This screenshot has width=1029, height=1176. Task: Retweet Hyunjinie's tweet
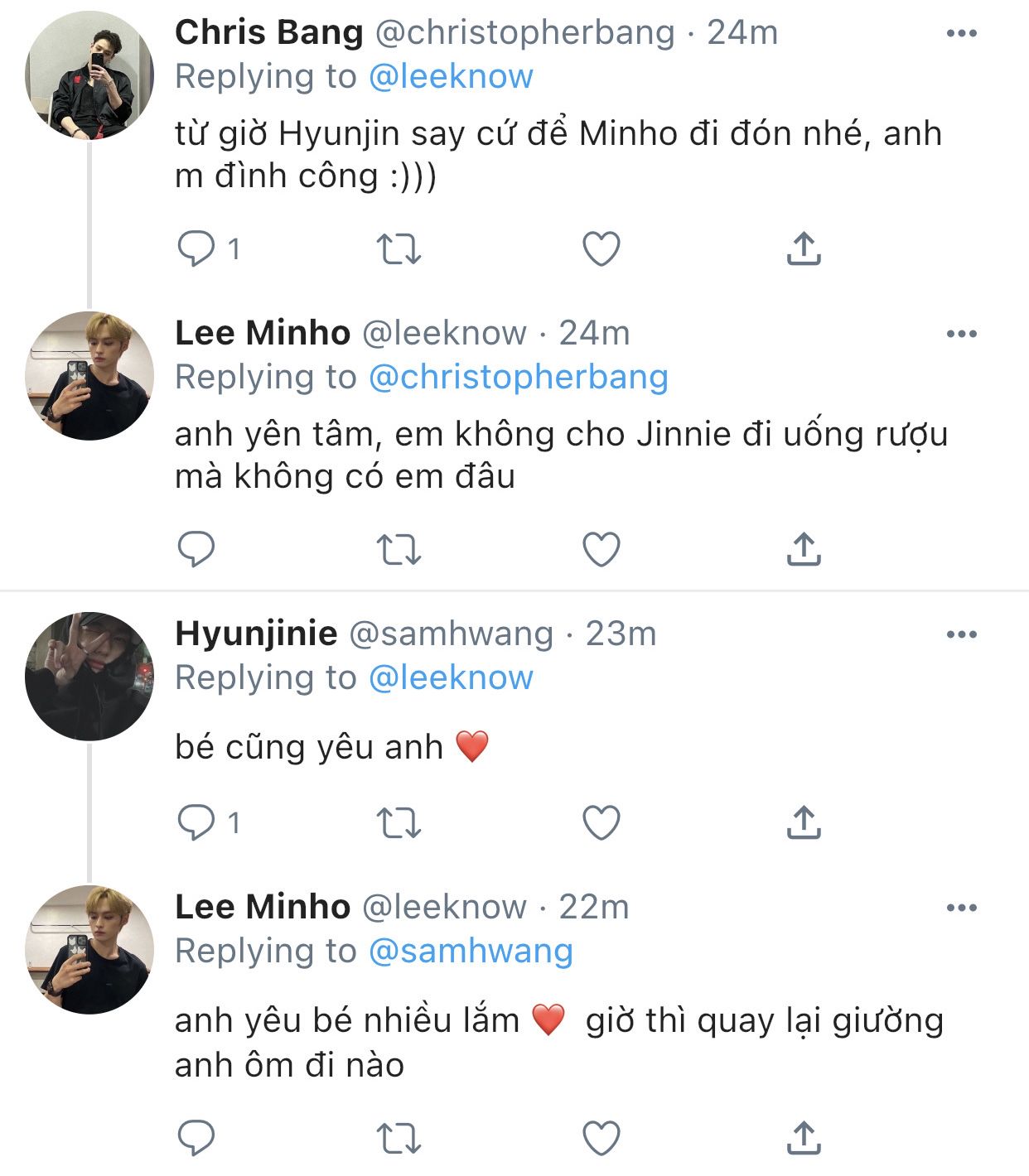399,823
